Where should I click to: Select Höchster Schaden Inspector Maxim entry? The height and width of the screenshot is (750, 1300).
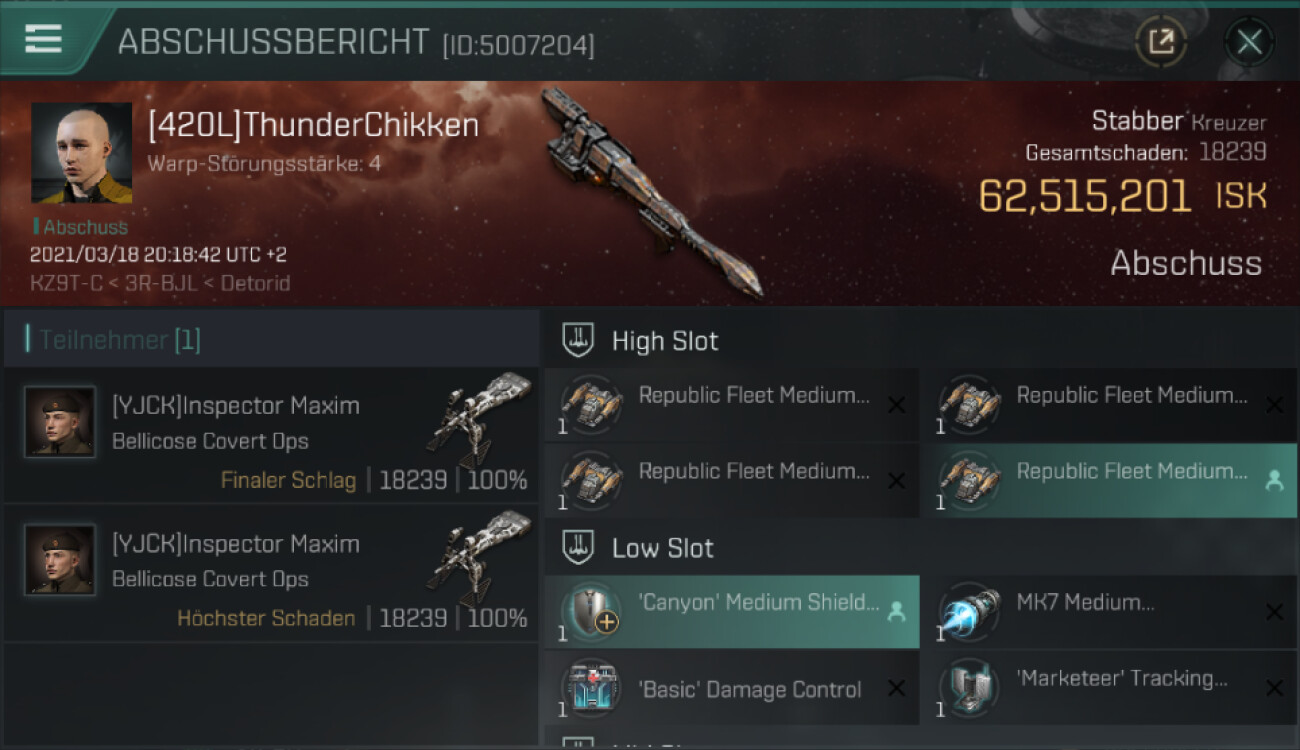point(271,573)
